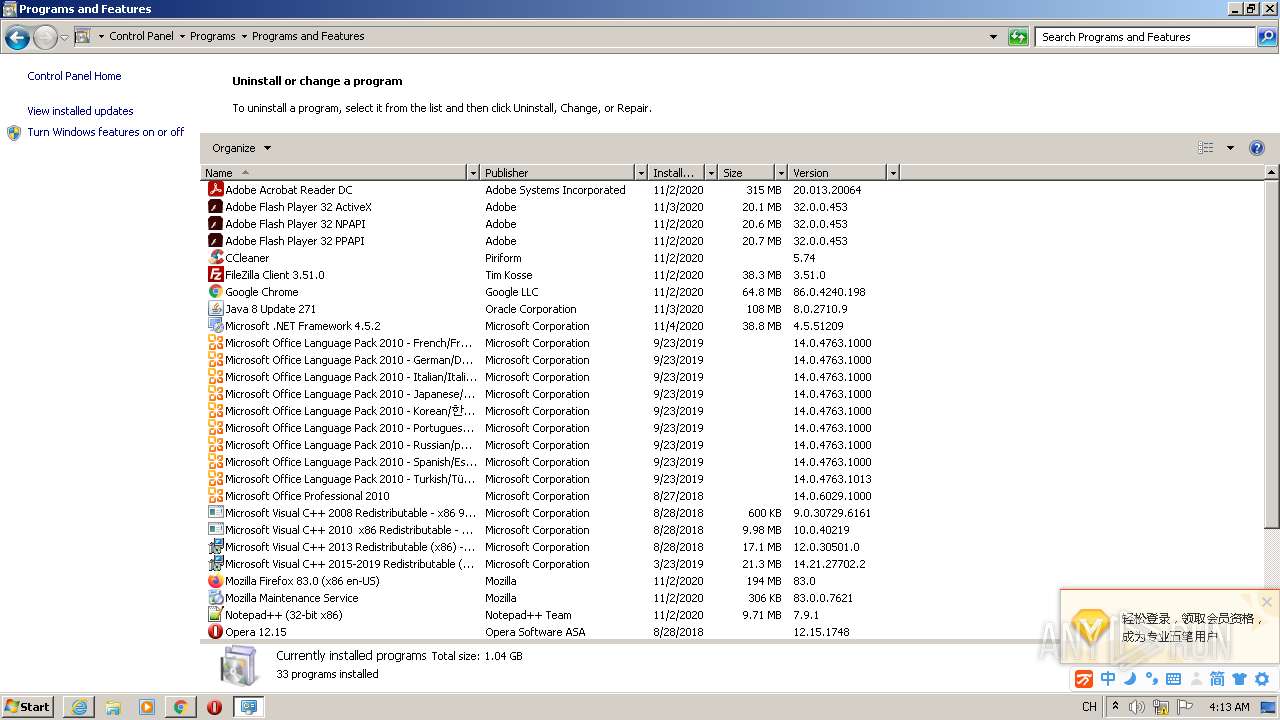Open the Publisher column filter dropdown
Image resolution: width=1280 pixels, height=720 pixels.
click(641, 173)
